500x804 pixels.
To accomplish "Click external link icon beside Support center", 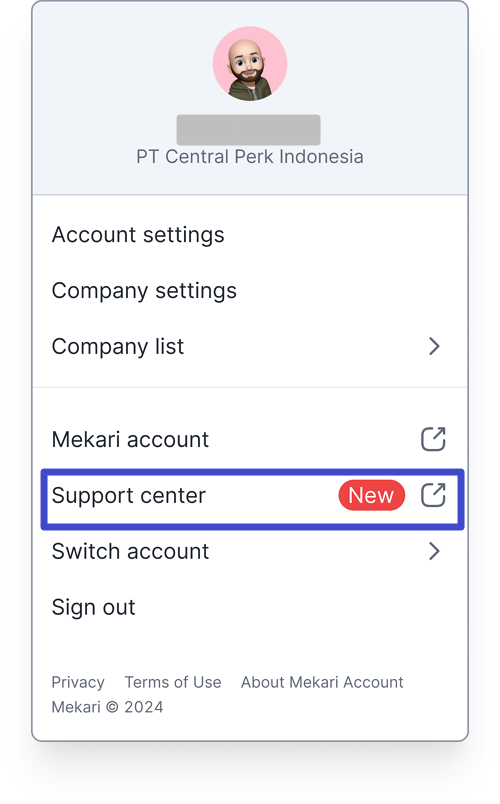I will (x=433, y=495).
